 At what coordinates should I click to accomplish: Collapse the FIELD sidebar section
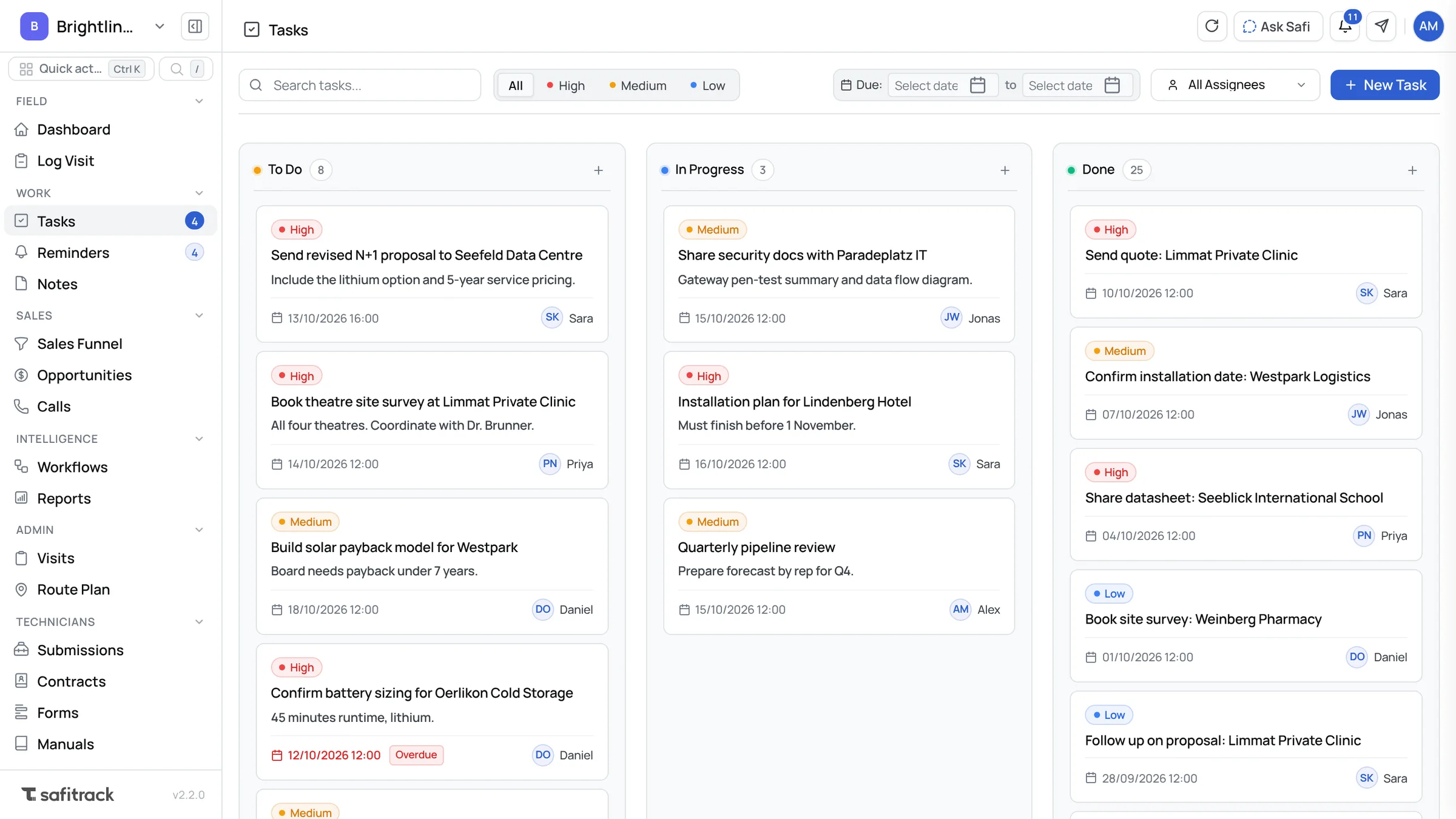[x=198, y=101]
